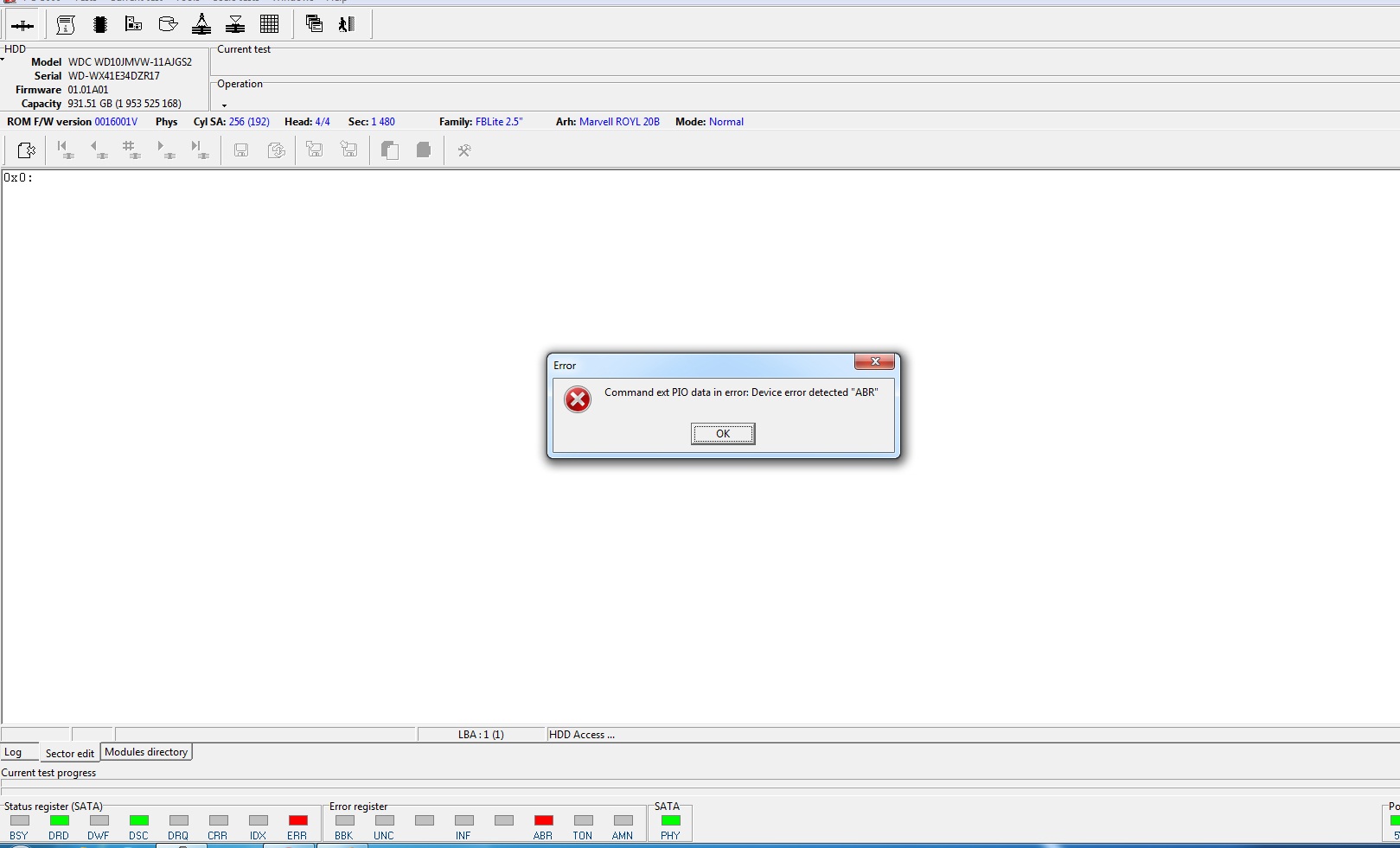The image size is (1400, 848).
Task: Click the Sec value 1 480
Action: click(383, 122)
